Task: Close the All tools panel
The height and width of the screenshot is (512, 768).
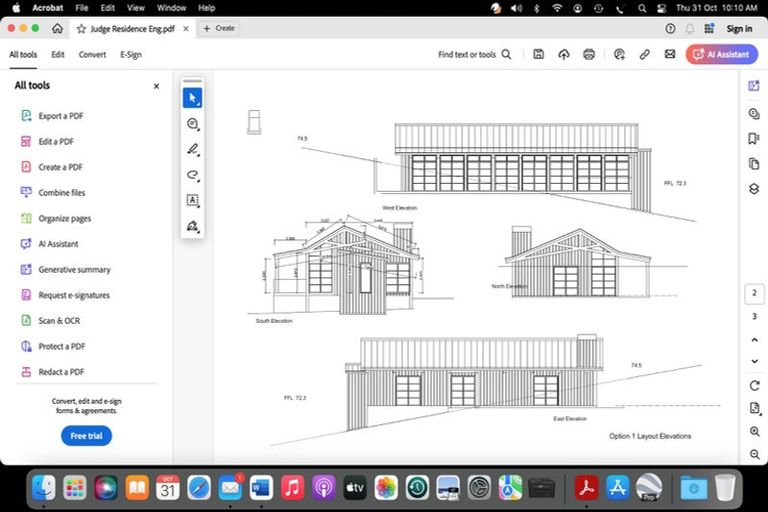Action: [x=156, y=86]
